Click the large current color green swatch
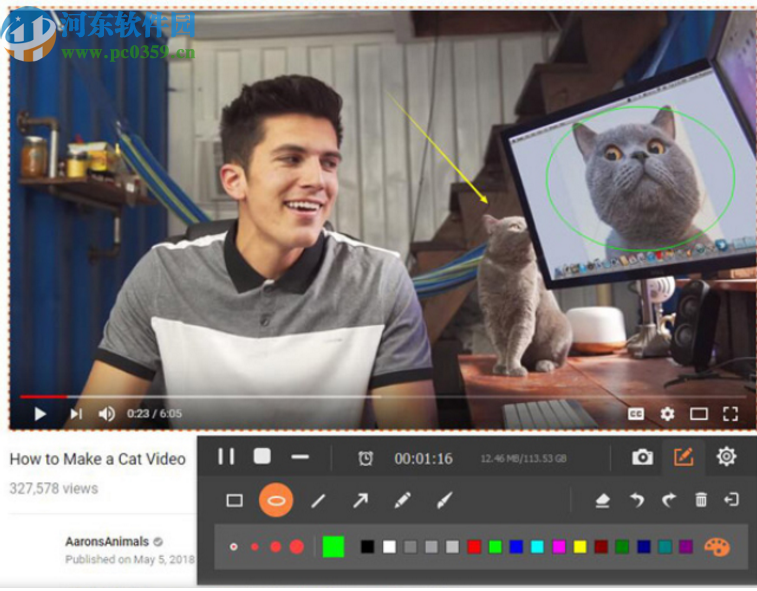The height and width of the screenshot is (591, 757). click(333, 547)
